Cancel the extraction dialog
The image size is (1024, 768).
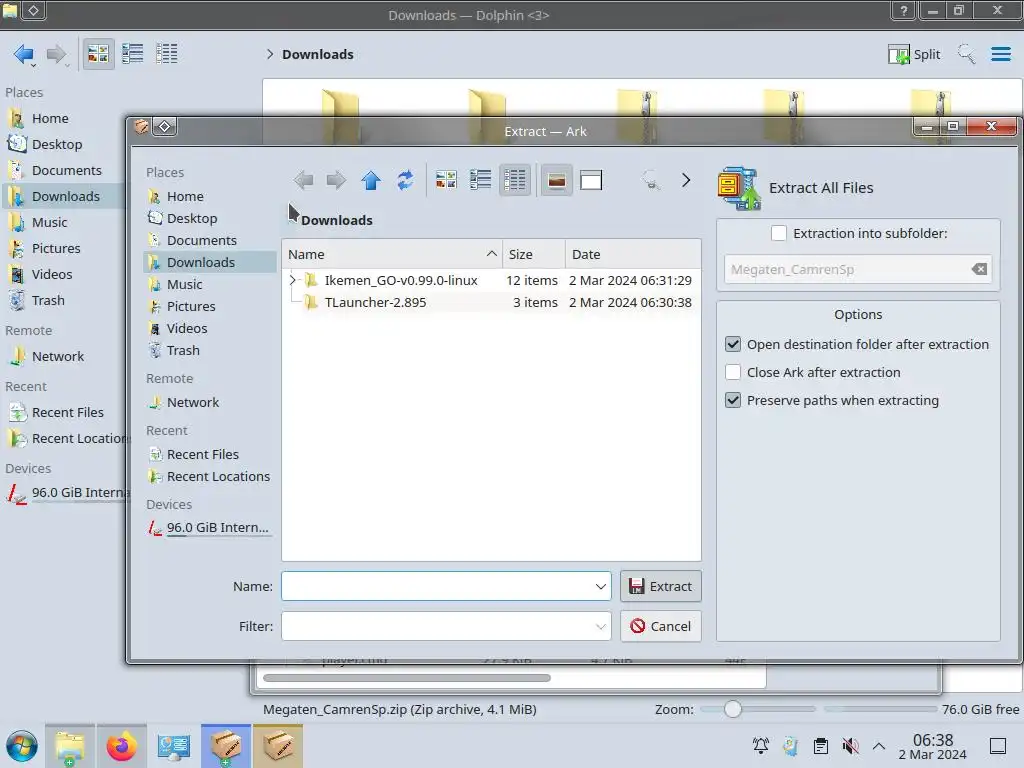coord(661,626)
